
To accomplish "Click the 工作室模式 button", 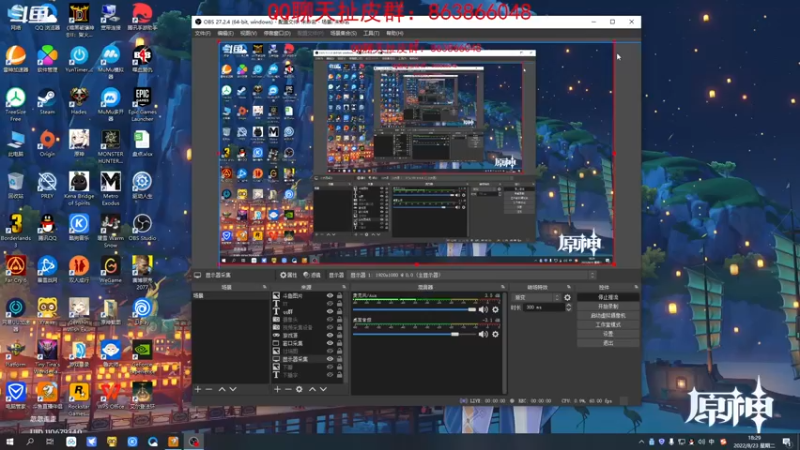I will (x=608, y=324).
